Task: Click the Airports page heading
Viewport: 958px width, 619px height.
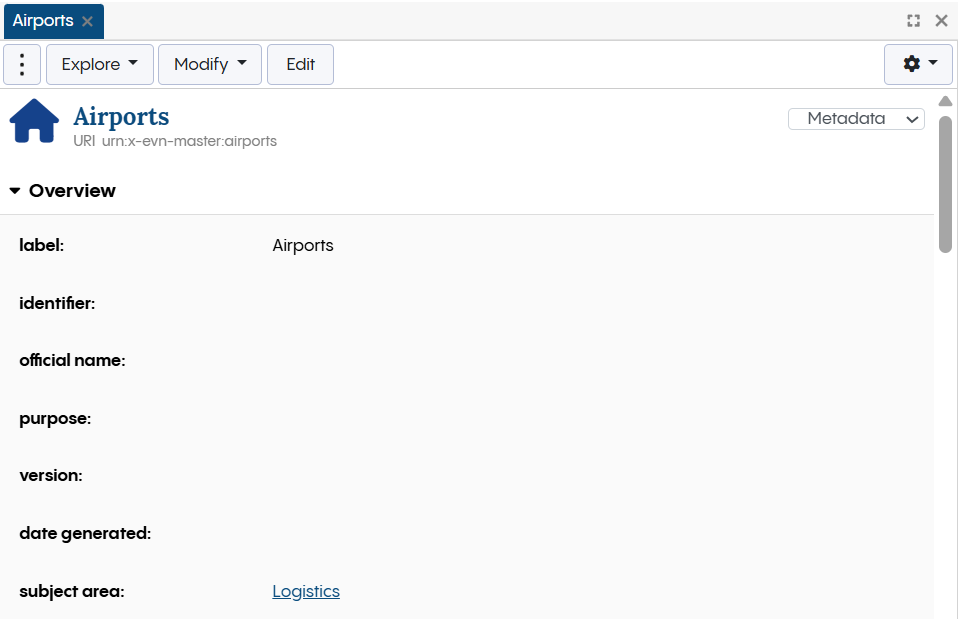Action: point(120,117)
